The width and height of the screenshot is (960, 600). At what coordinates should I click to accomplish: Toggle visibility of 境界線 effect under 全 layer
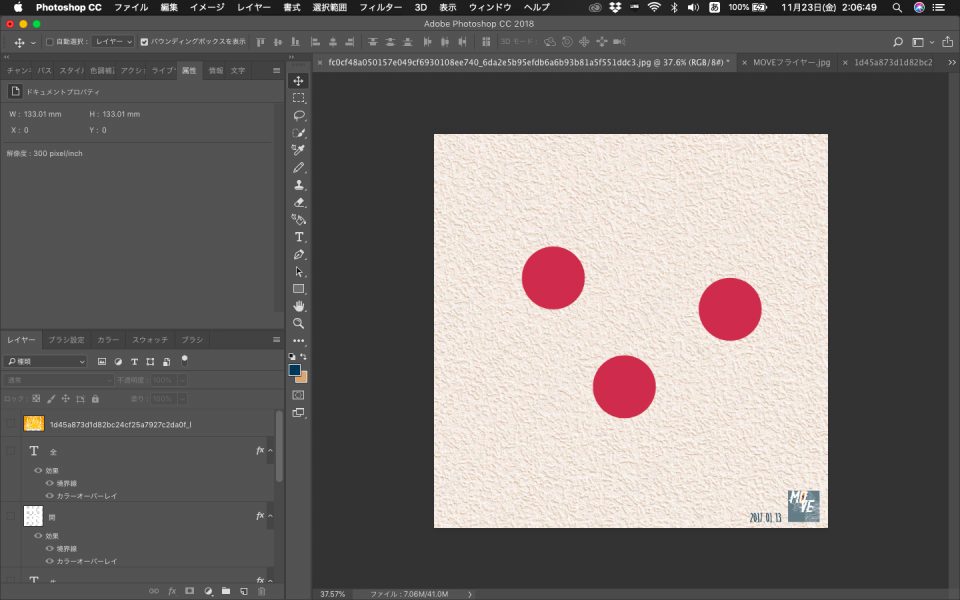pyautogui.click(x=49, y=483)
